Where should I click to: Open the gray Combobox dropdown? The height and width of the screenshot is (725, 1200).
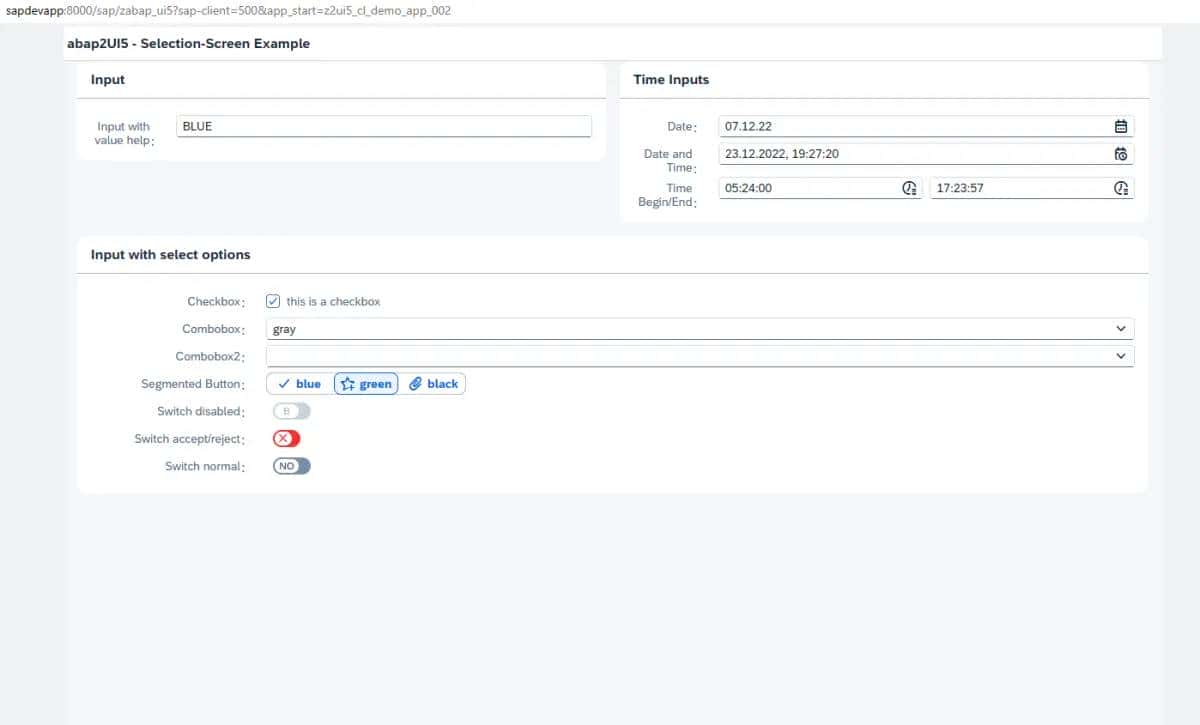(1120, 328)
